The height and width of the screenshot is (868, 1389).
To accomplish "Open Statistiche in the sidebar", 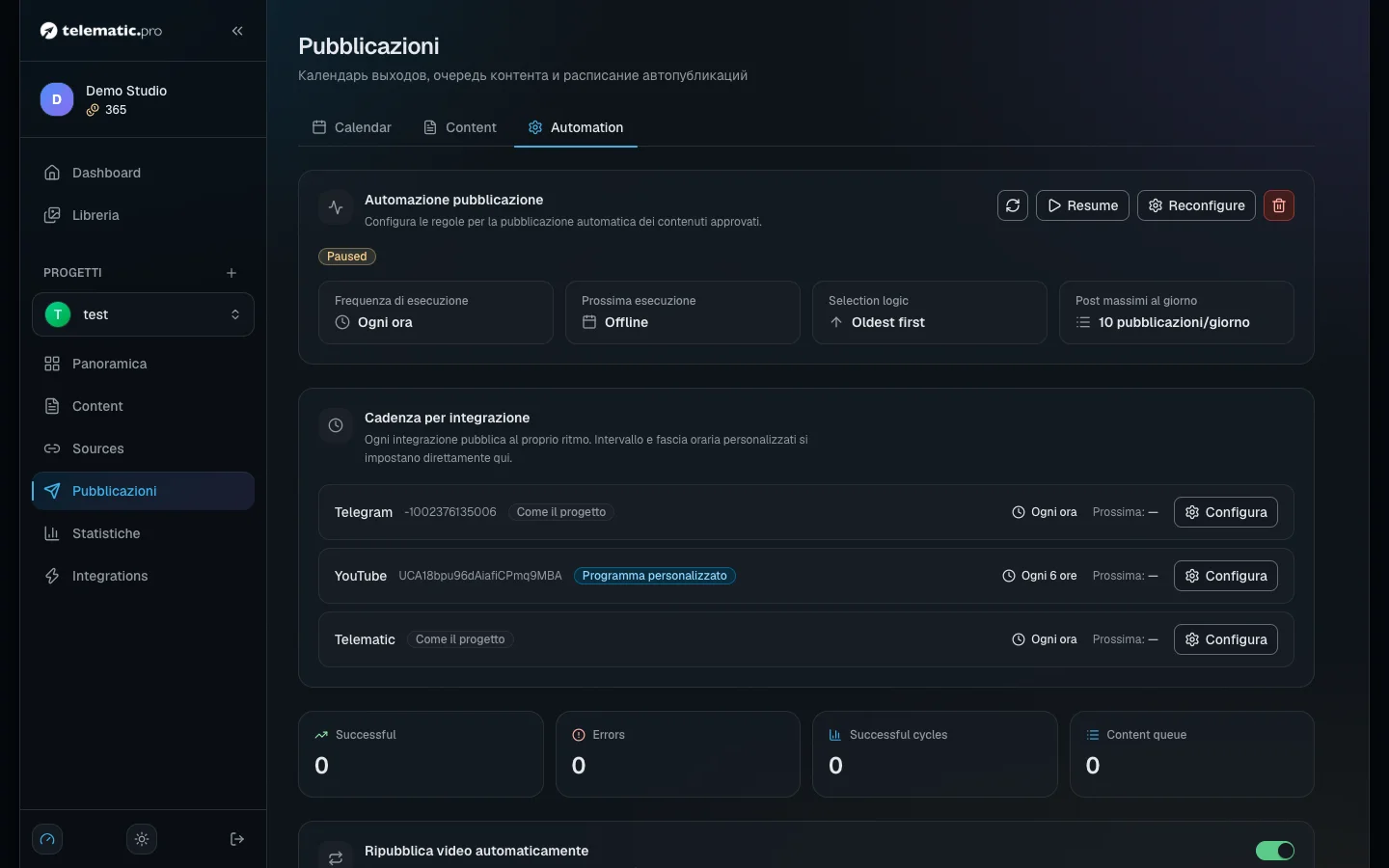I will [143, 533].
